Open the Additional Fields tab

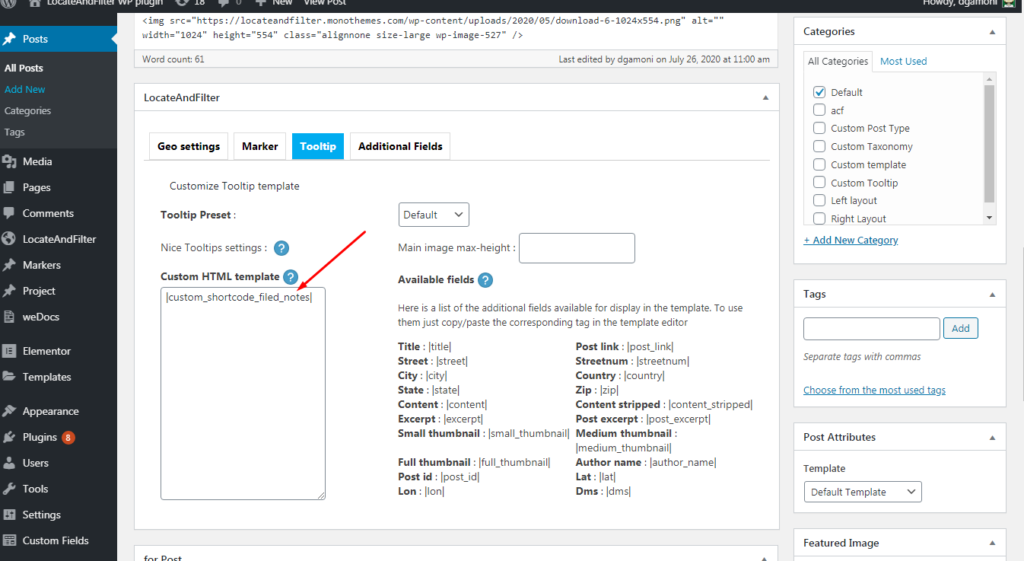400,146
